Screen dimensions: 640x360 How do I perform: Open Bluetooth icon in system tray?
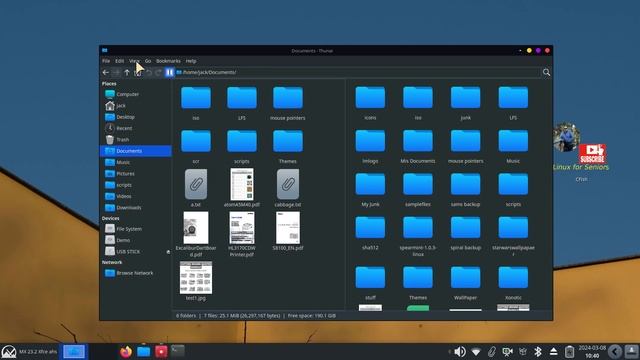click(x=538, y=351)
